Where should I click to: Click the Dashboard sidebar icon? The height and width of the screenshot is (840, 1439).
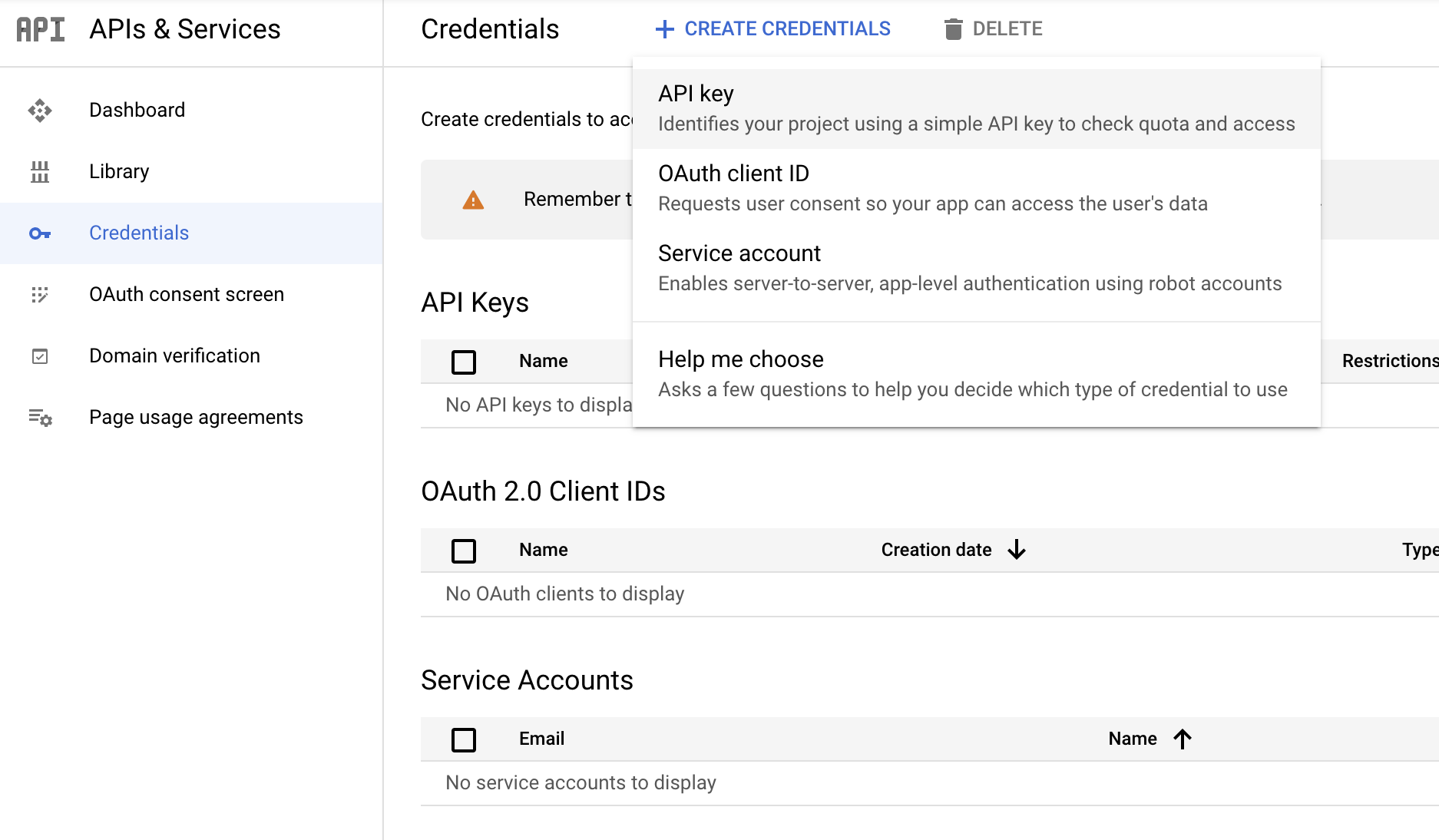[40, 111]
